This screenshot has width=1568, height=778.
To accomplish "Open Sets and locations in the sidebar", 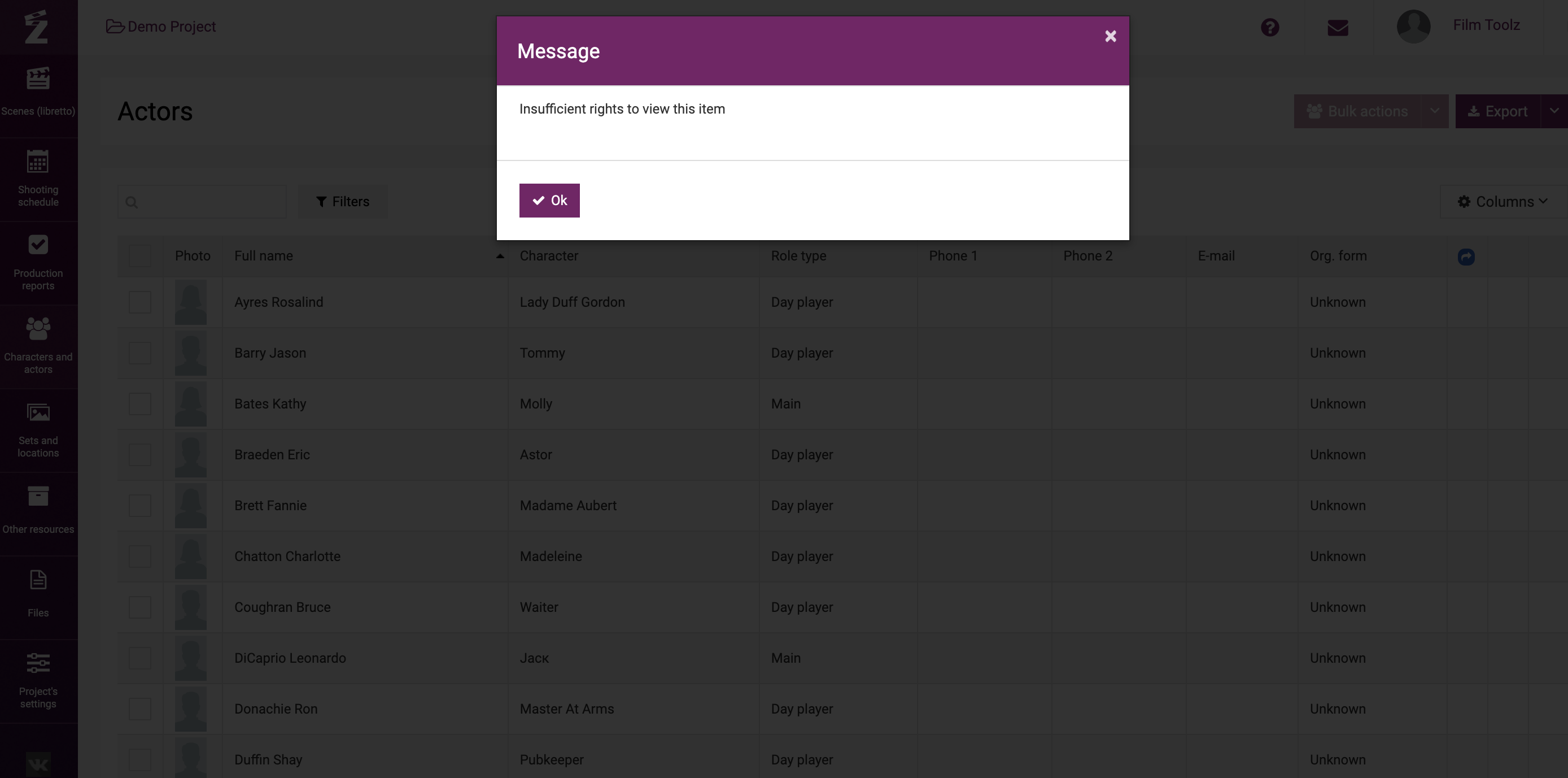I will click(x=38, y=430).
